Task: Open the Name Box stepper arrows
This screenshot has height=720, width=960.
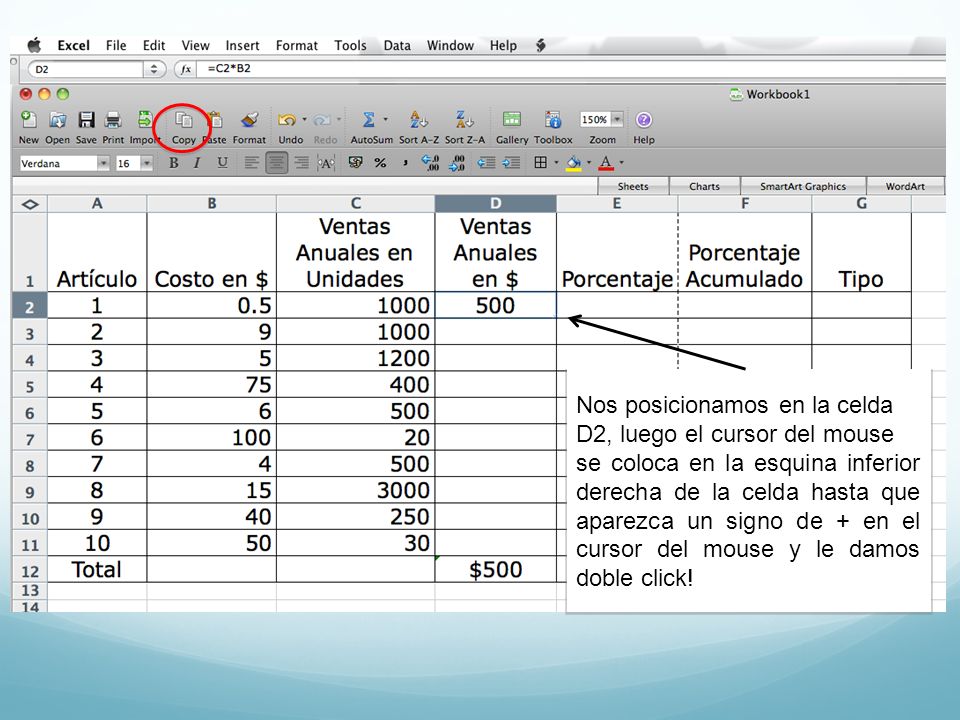Action: coord(154,69)
